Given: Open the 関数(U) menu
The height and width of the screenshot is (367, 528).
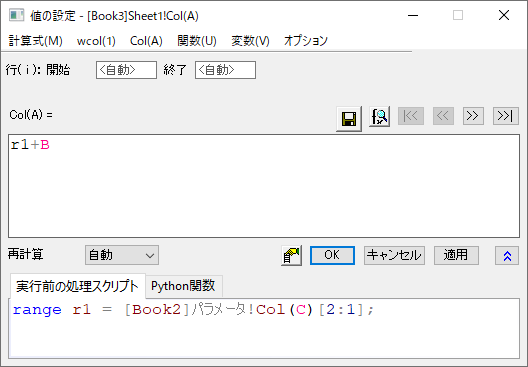Looking at the screenshot, I should (197, 41).
